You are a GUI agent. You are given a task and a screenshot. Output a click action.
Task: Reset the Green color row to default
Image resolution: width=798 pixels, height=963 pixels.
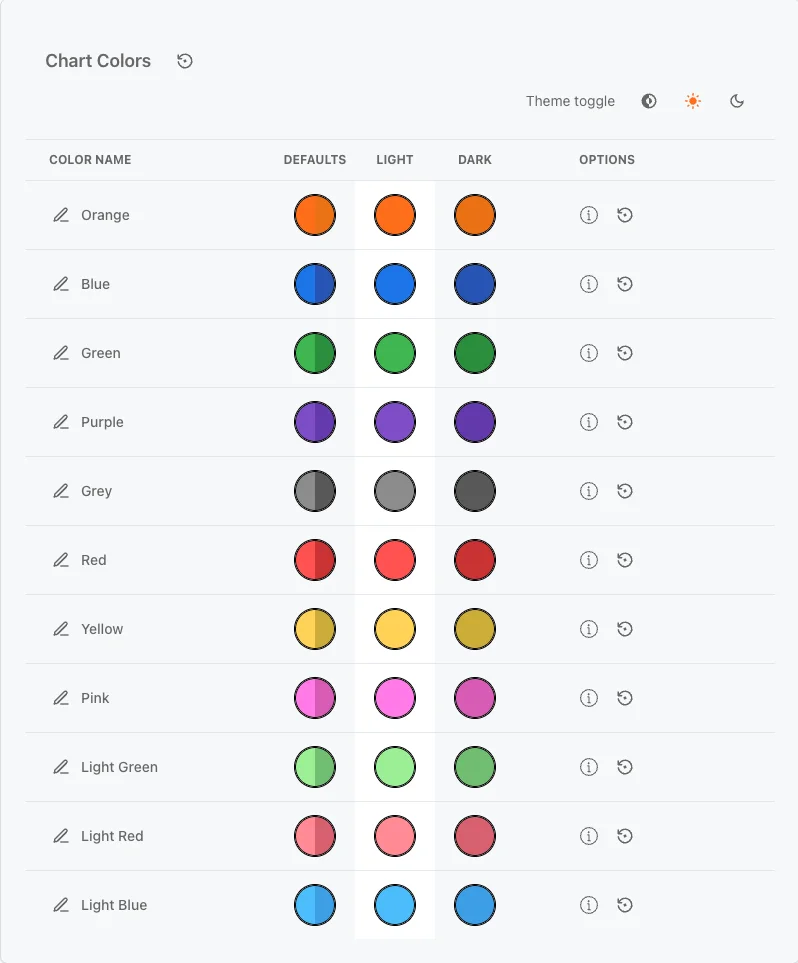pyautogui.click(x=625, y=353)
